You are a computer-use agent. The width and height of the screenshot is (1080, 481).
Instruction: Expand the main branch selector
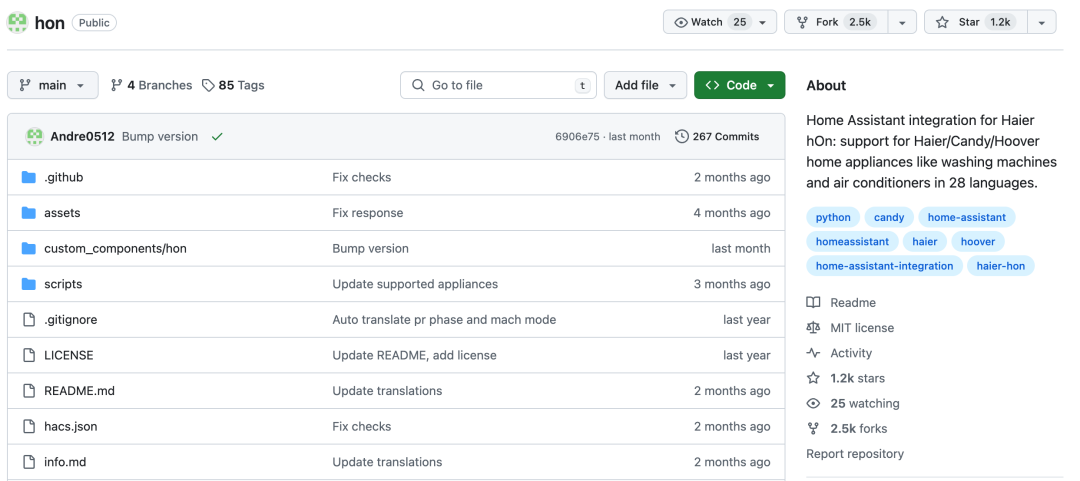(x=53, y=85)
